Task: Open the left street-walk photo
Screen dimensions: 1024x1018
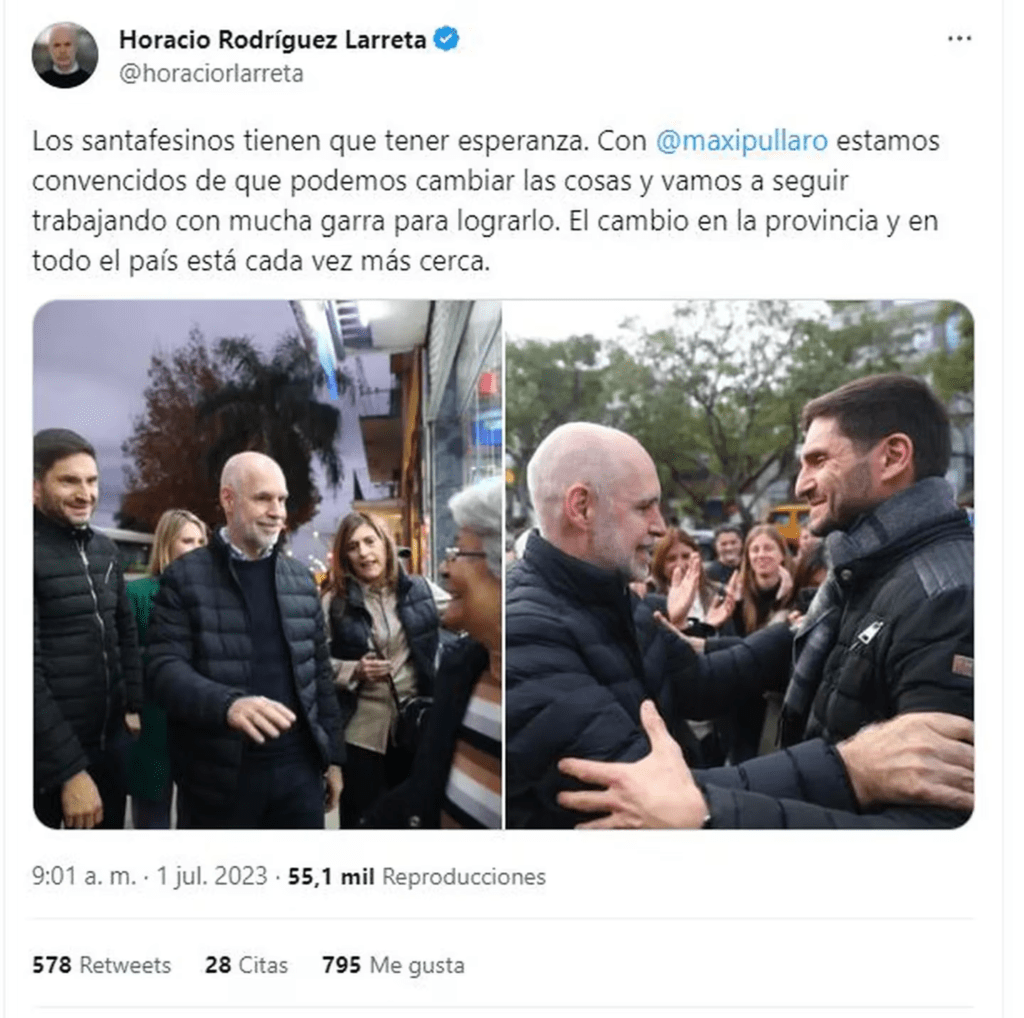Action: [267, 565]
